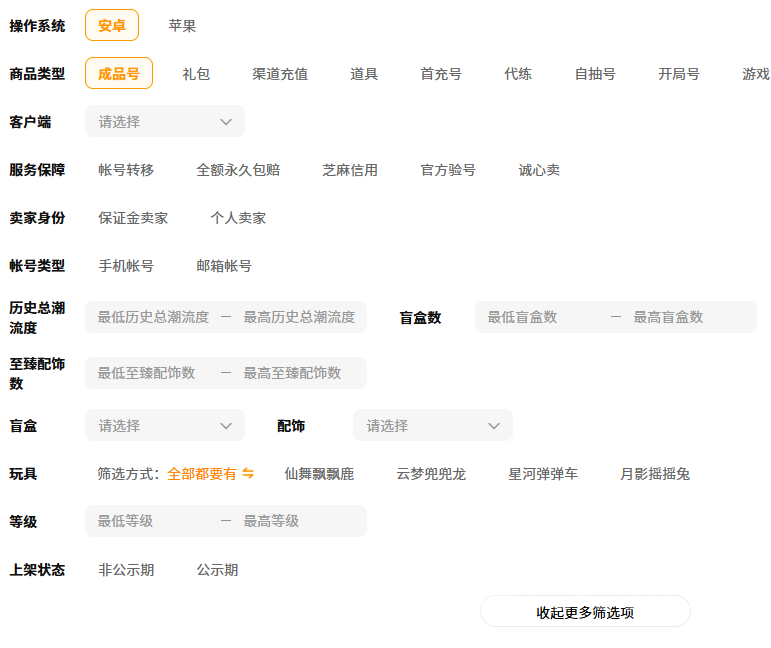
Task: Choose the 渠道充值 product type
Action: pos(280,74)
